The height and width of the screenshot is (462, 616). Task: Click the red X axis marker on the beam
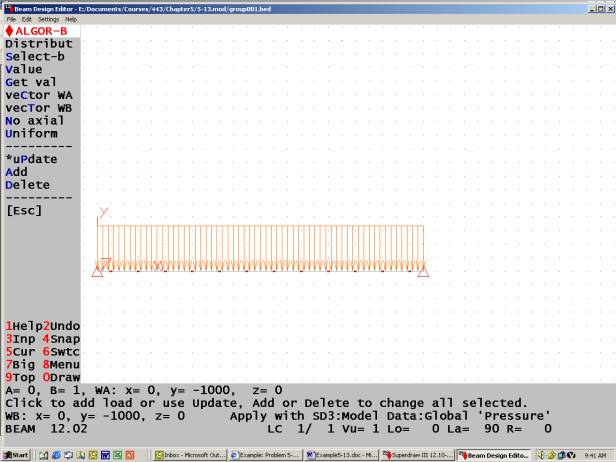tap(158, 266)
